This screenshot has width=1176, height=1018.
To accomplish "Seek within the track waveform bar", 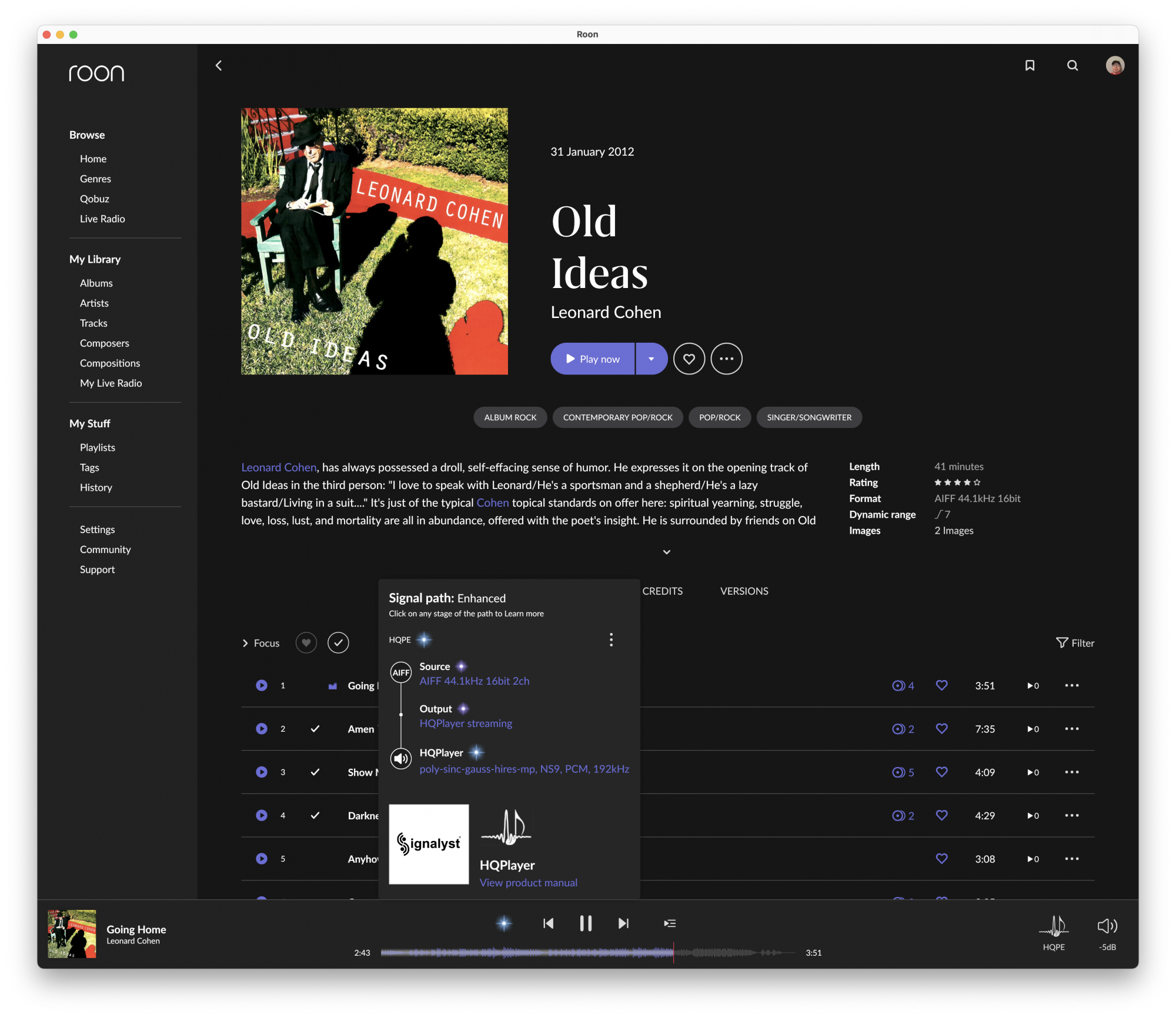I will point(588,953).
